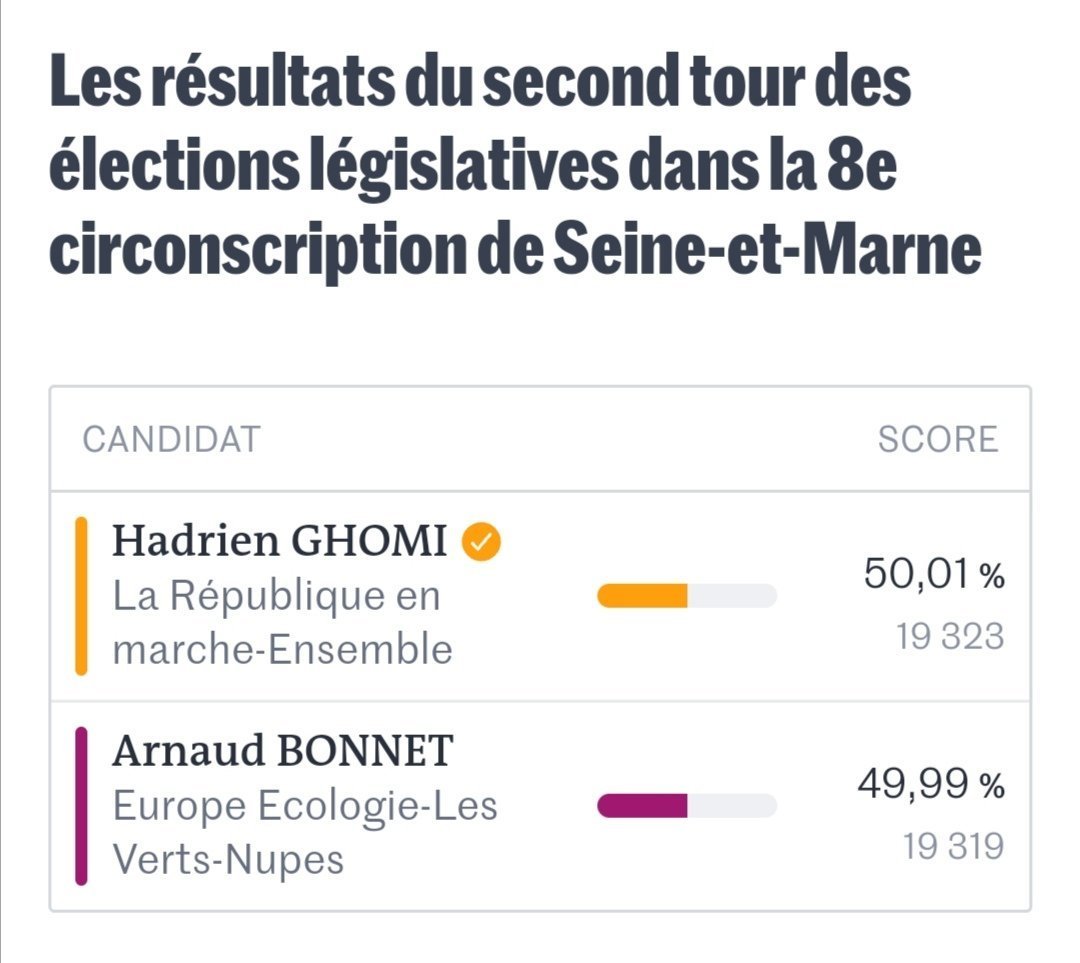Click the gray unfilled part of Ghomi's bar
Viewport: 1080px width, 963px height.
(732, 596)
